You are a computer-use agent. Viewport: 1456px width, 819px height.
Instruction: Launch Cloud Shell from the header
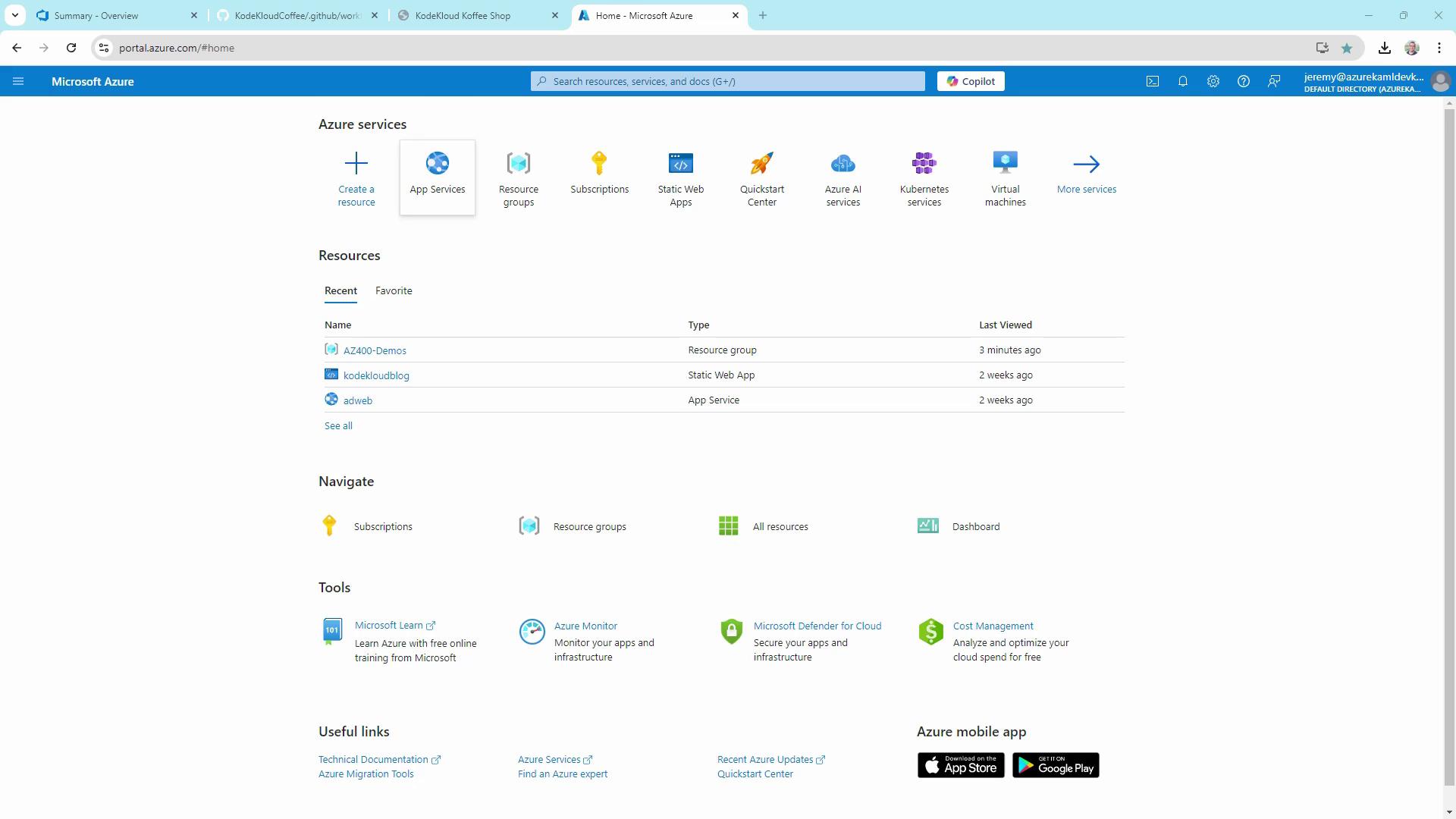(1153, 81)
